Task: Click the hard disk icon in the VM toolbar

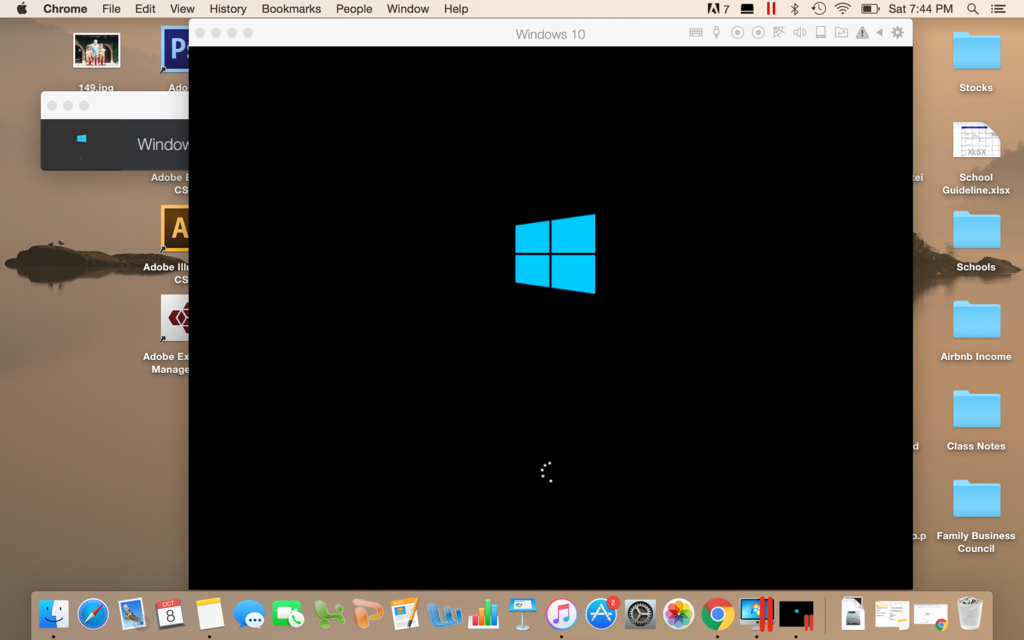Action: [820, 33]
